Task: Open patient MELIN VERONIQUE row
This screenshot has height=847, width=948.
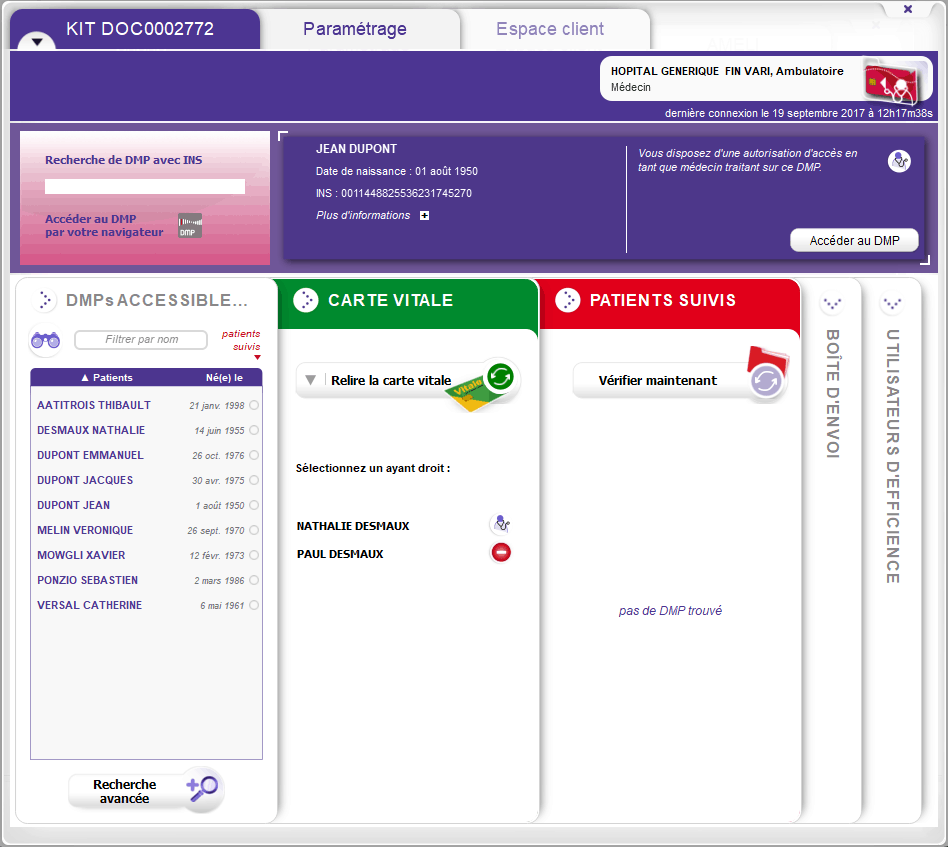Action: click(146, 530)
